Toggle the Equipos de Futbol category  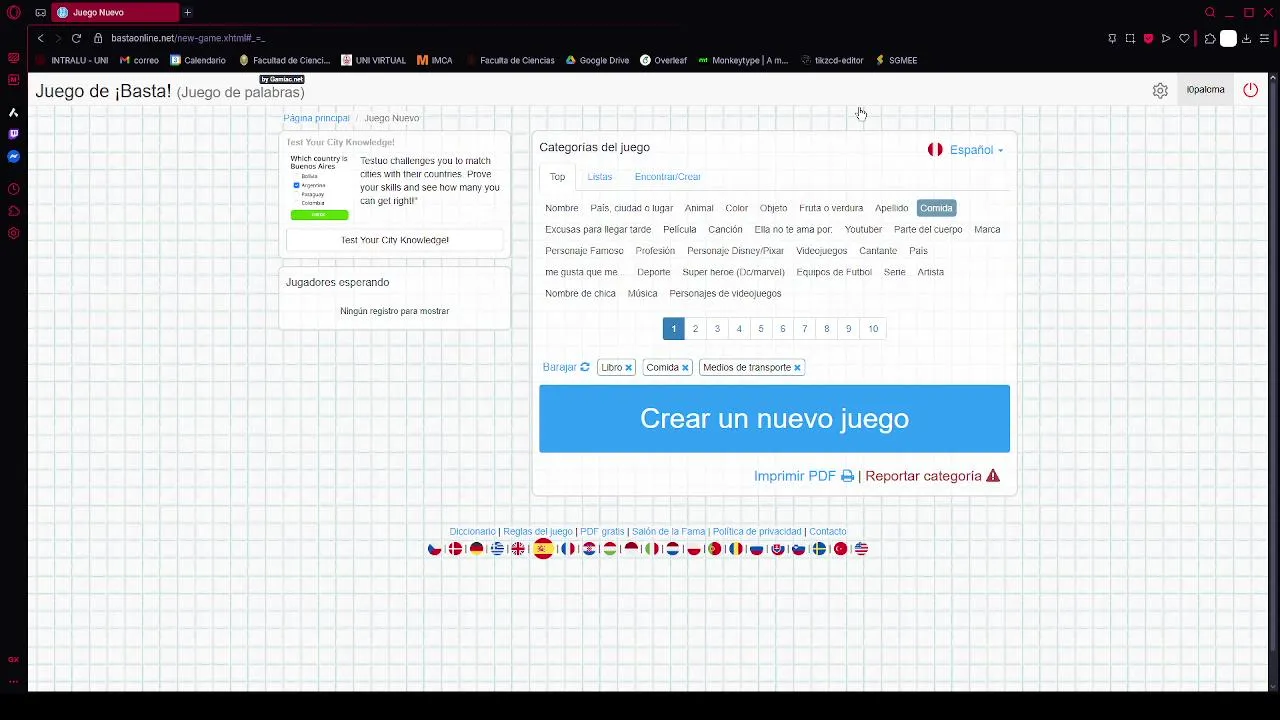tap(834, 272)
